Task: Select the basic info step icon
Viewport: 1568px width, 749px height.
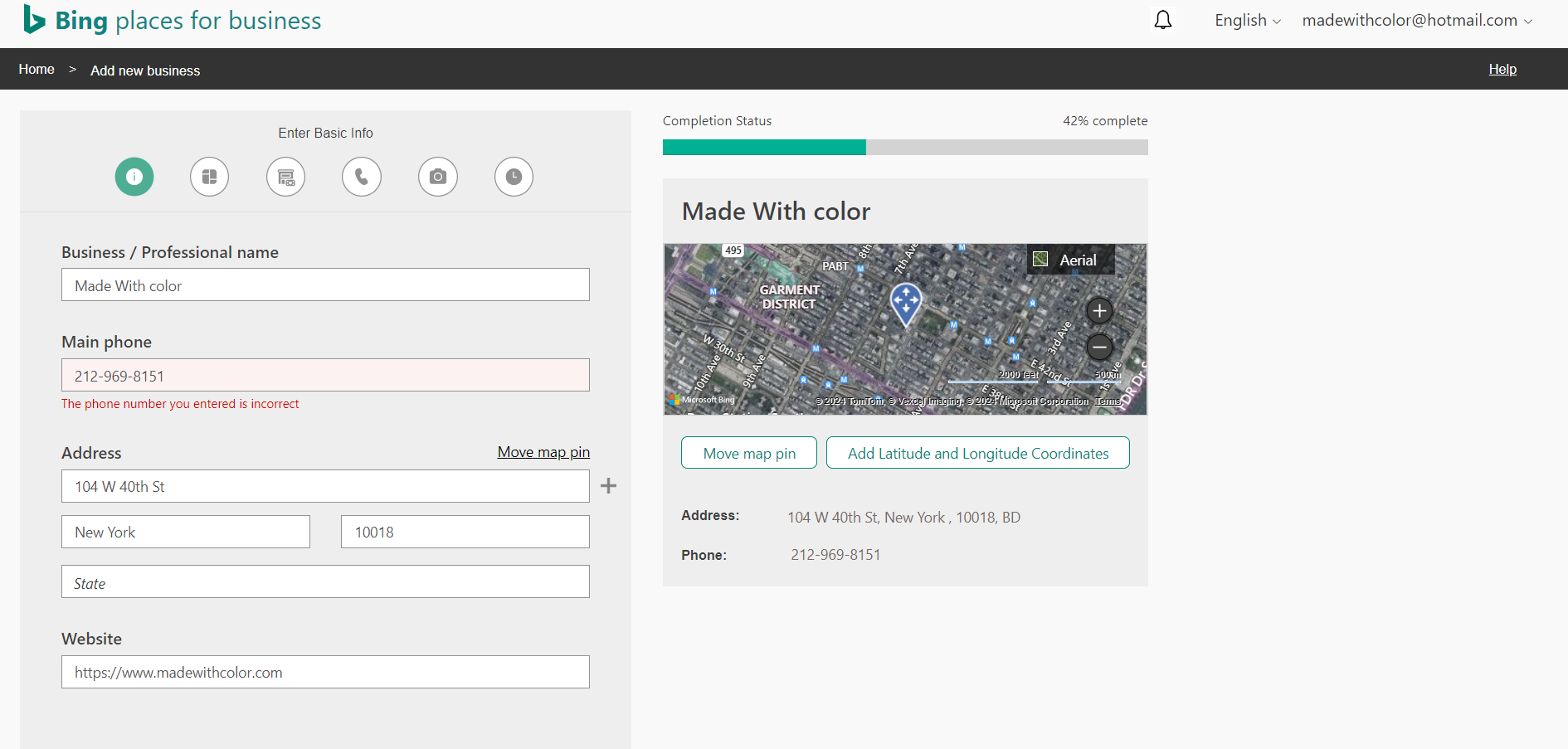Action: pos(134,177)
